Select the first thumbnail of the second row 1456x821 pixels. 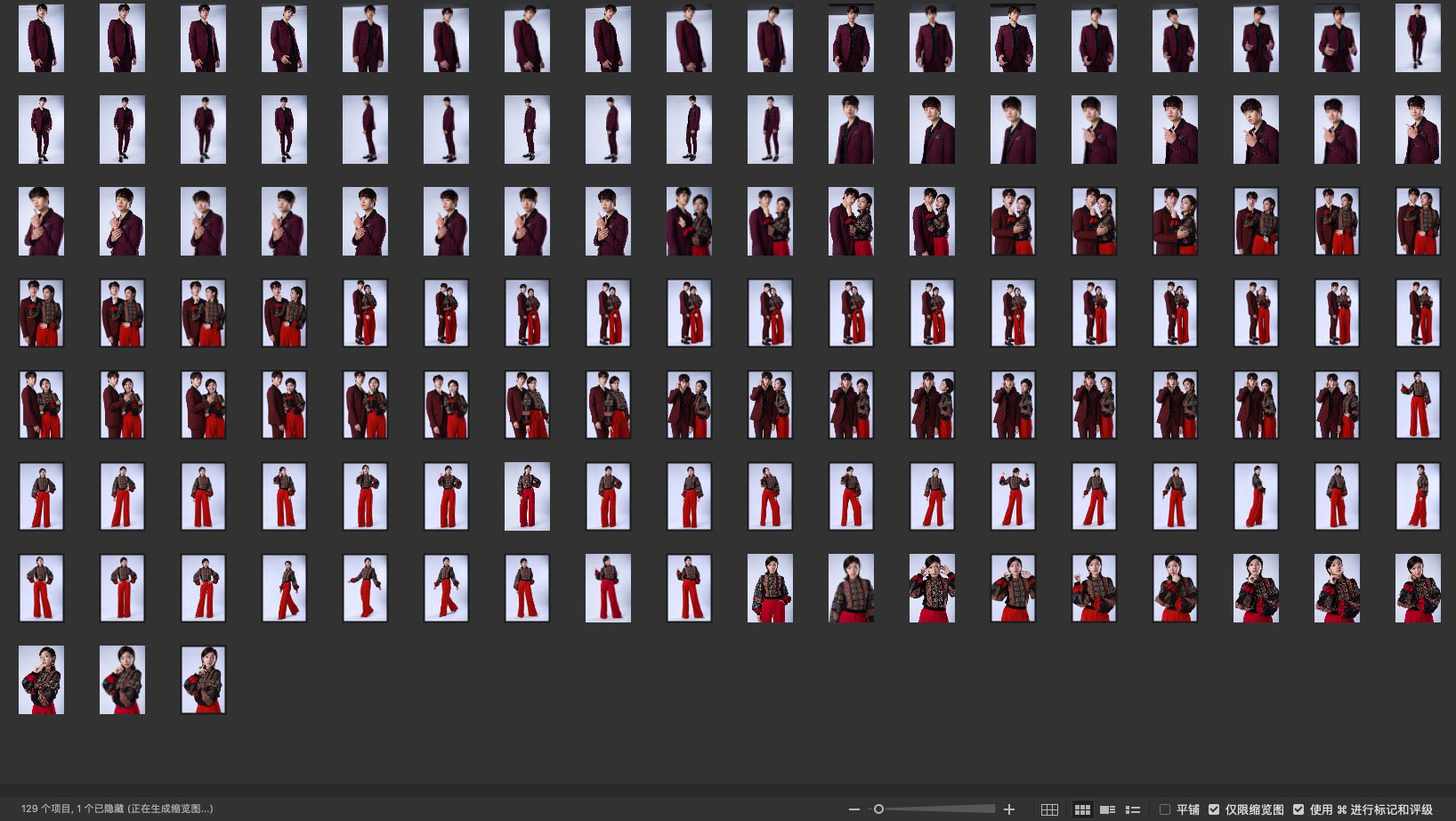[41, 130]
